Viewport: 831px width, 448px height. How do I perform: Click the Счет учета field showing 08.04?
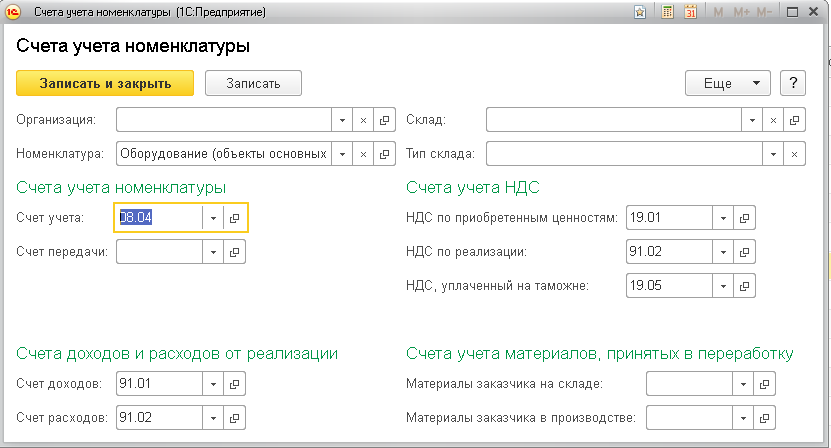pos(159,217)
